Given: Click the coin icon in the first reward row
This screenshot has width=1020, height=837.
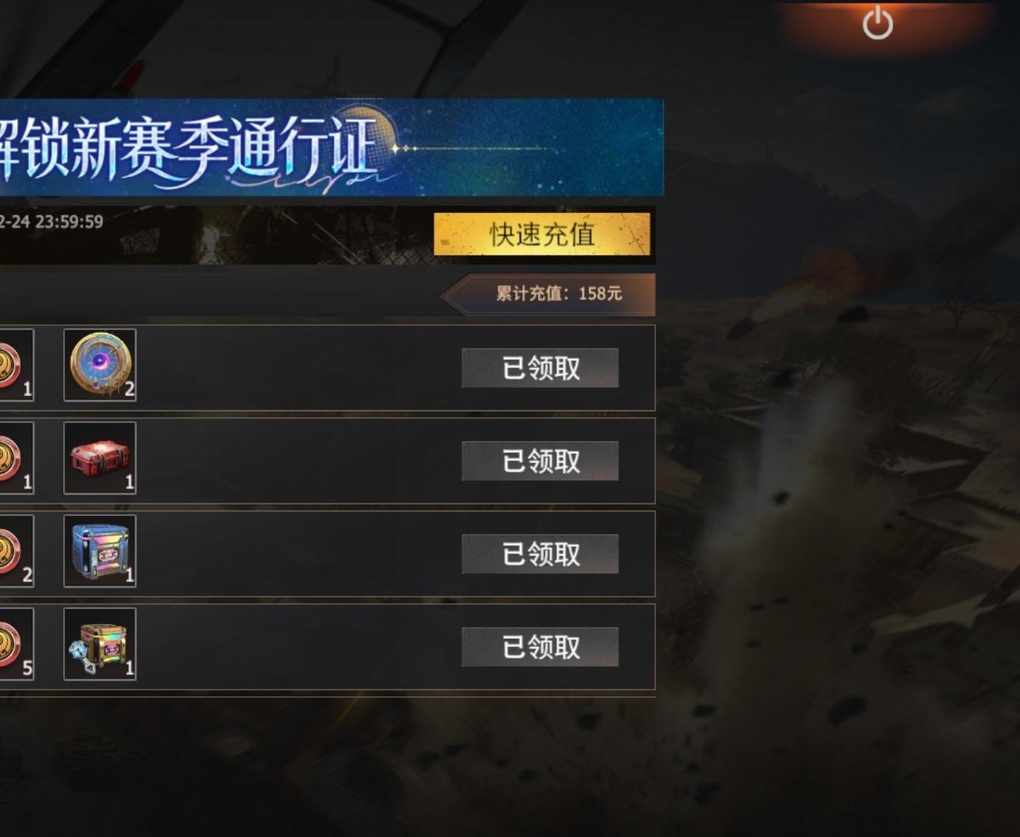Looking at the screenshot, I should pos(16,365).
